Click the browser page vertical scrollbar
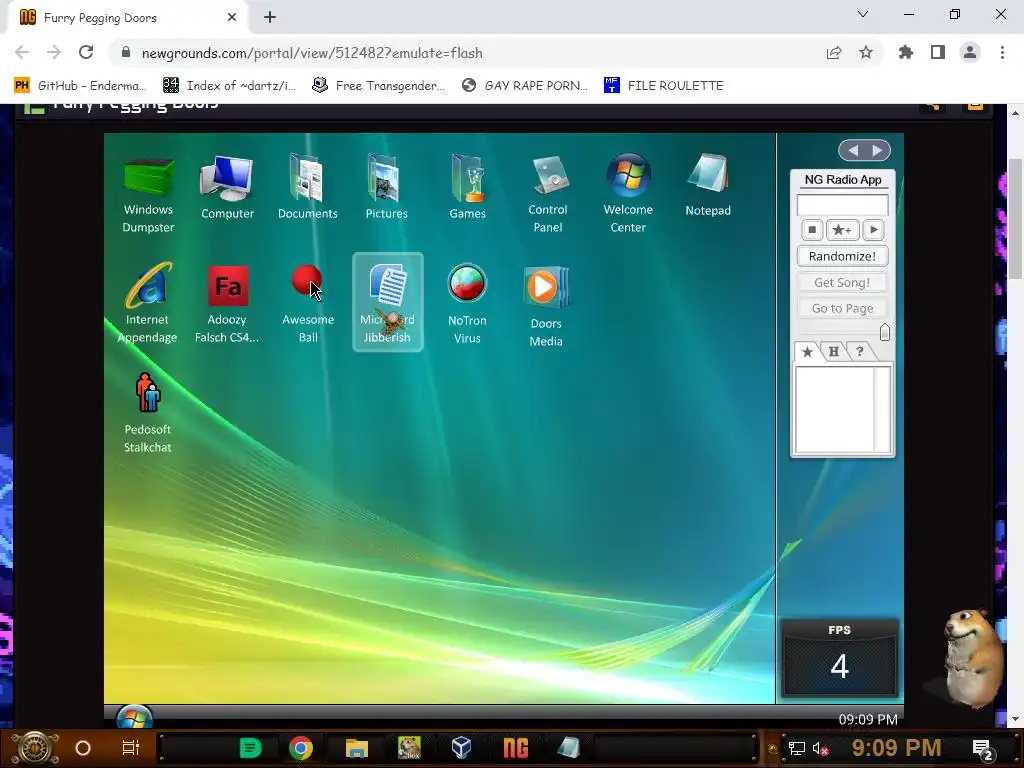 tap(1015, 219)
